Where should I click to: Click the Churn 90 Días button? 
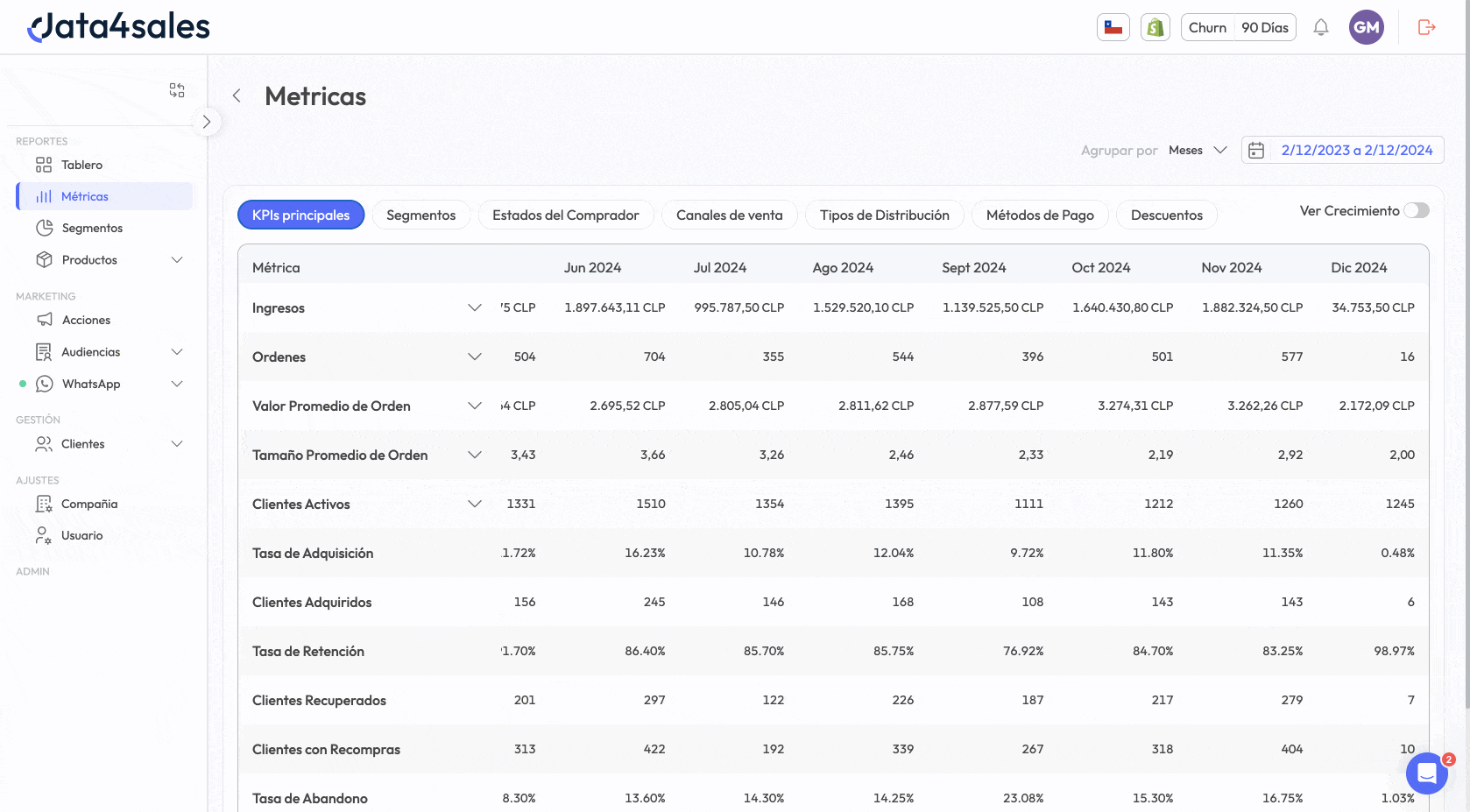coord(1238,27)
